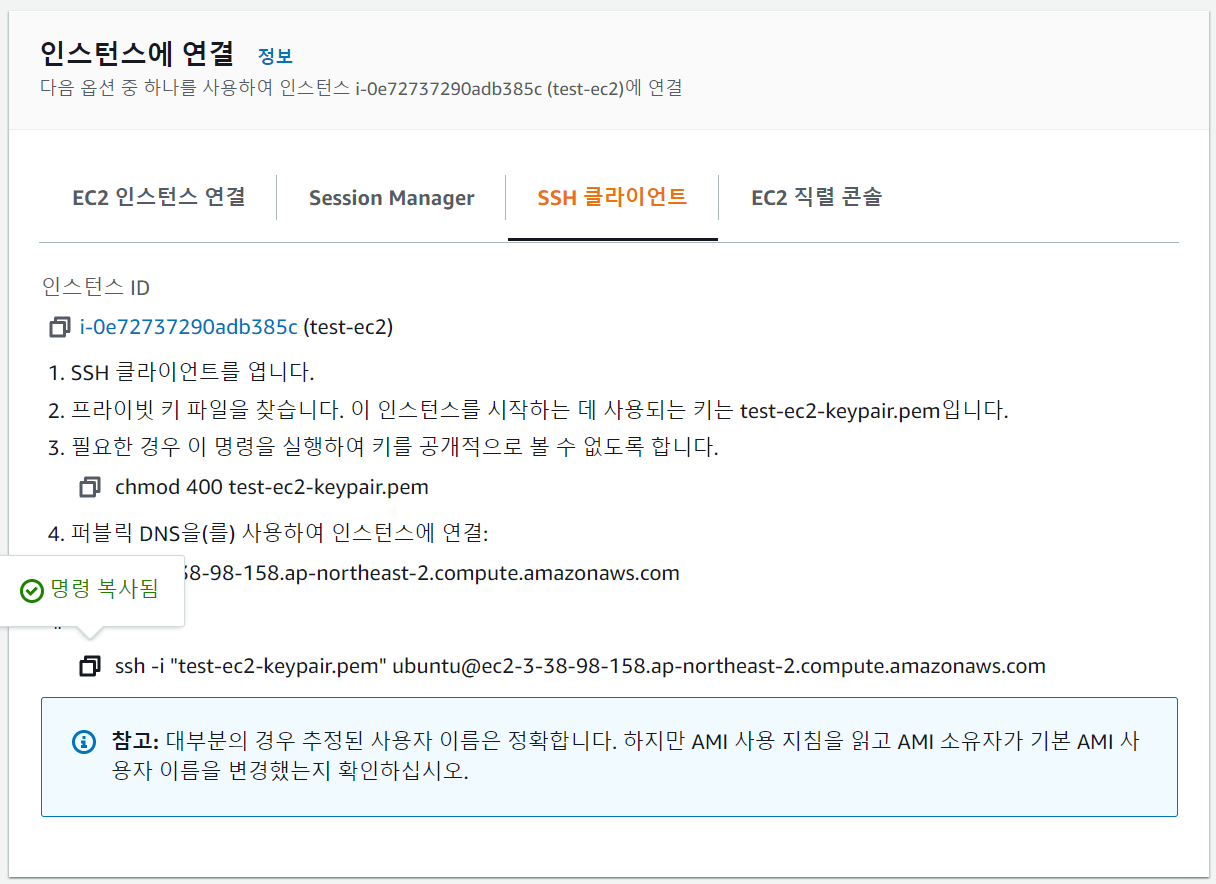
Task: Click the 참고 note text in the blue box
Action: (x=625, y=757)
